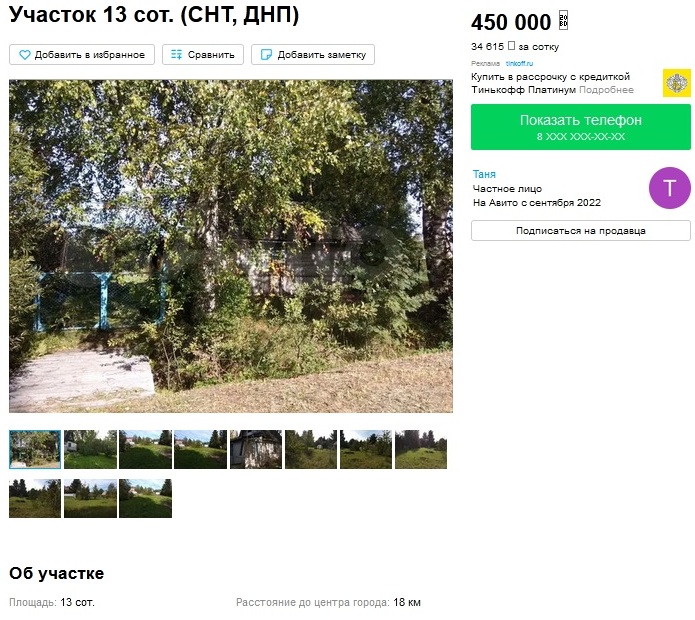Click the note icon beside Добавить заметку

coord(266,55)
